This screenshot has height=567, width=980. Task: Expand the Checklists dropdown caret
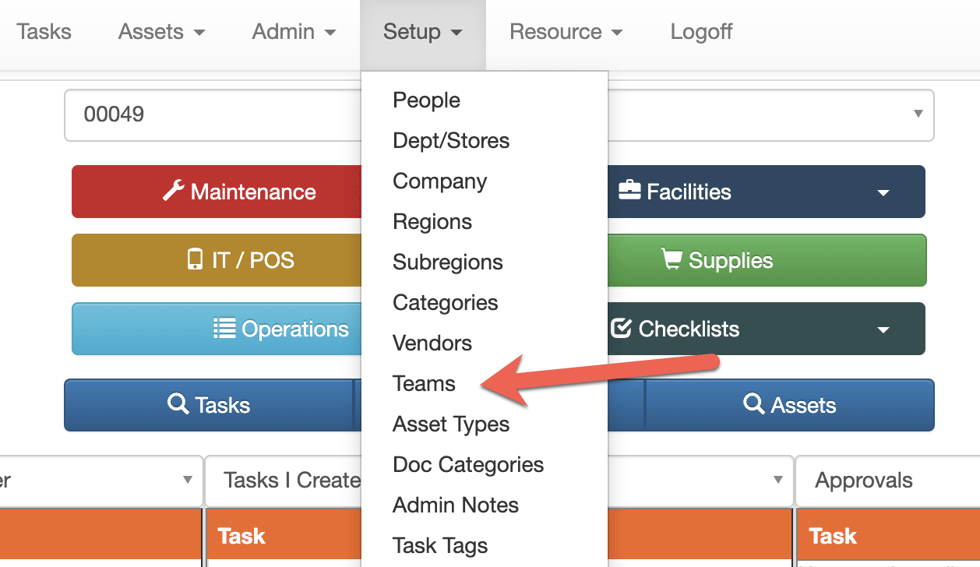[883, 330]
